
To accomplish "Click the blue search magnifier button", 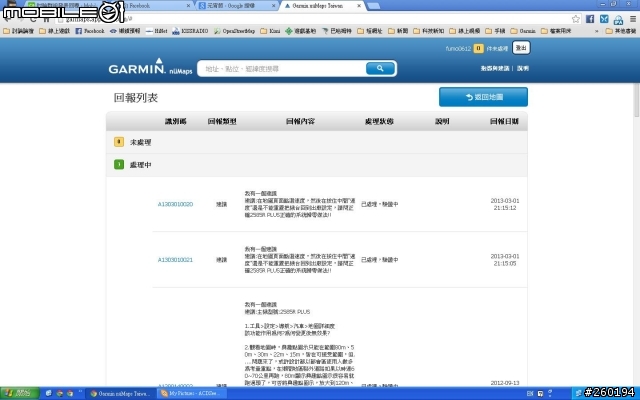I will [380, 69].
